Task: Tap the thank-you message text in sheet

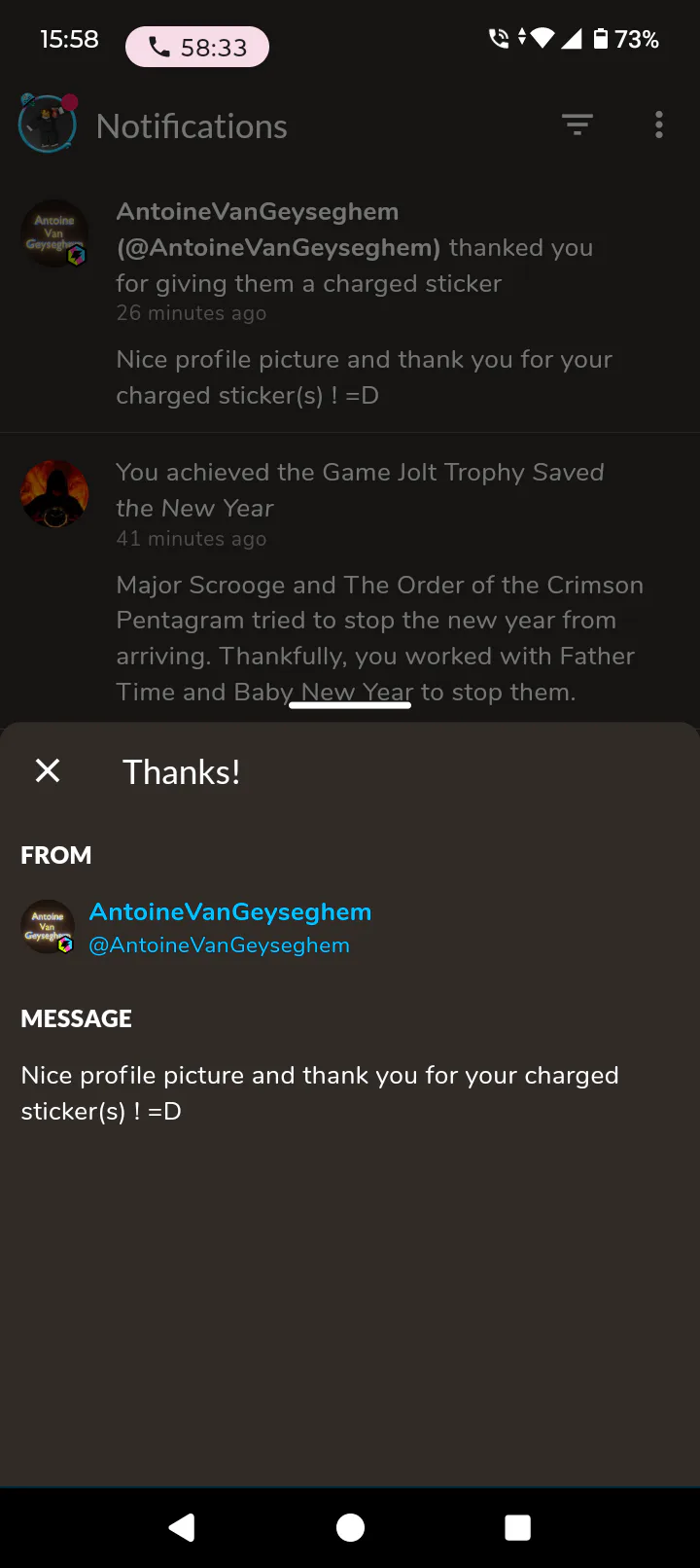Action: 320,1093
